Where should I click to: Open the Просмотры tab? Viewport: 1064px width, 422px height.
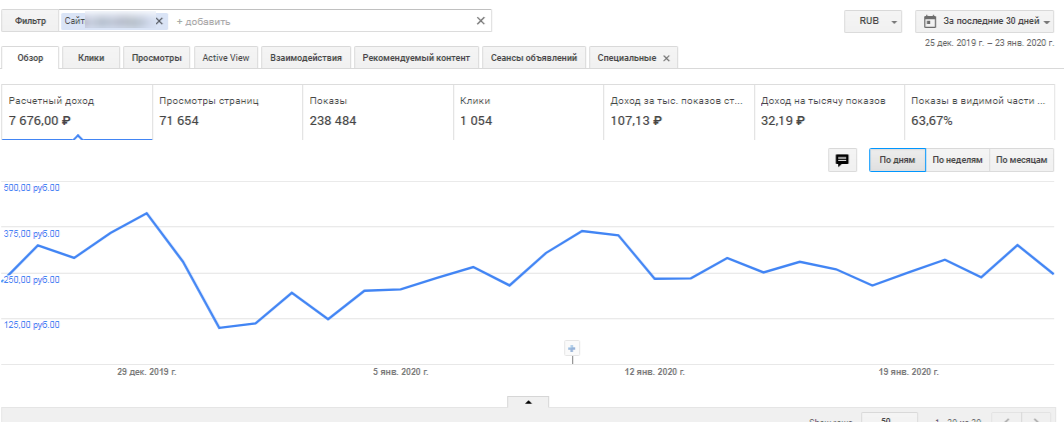coord(157,58)
